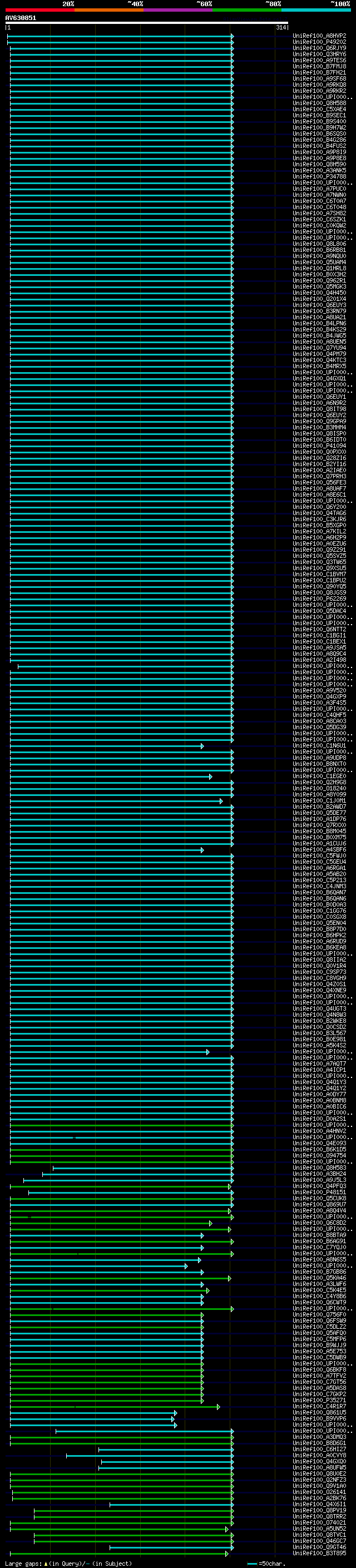
Task: Select hit label UniRef100_Q869U7
Action: tap(319, 1205)
